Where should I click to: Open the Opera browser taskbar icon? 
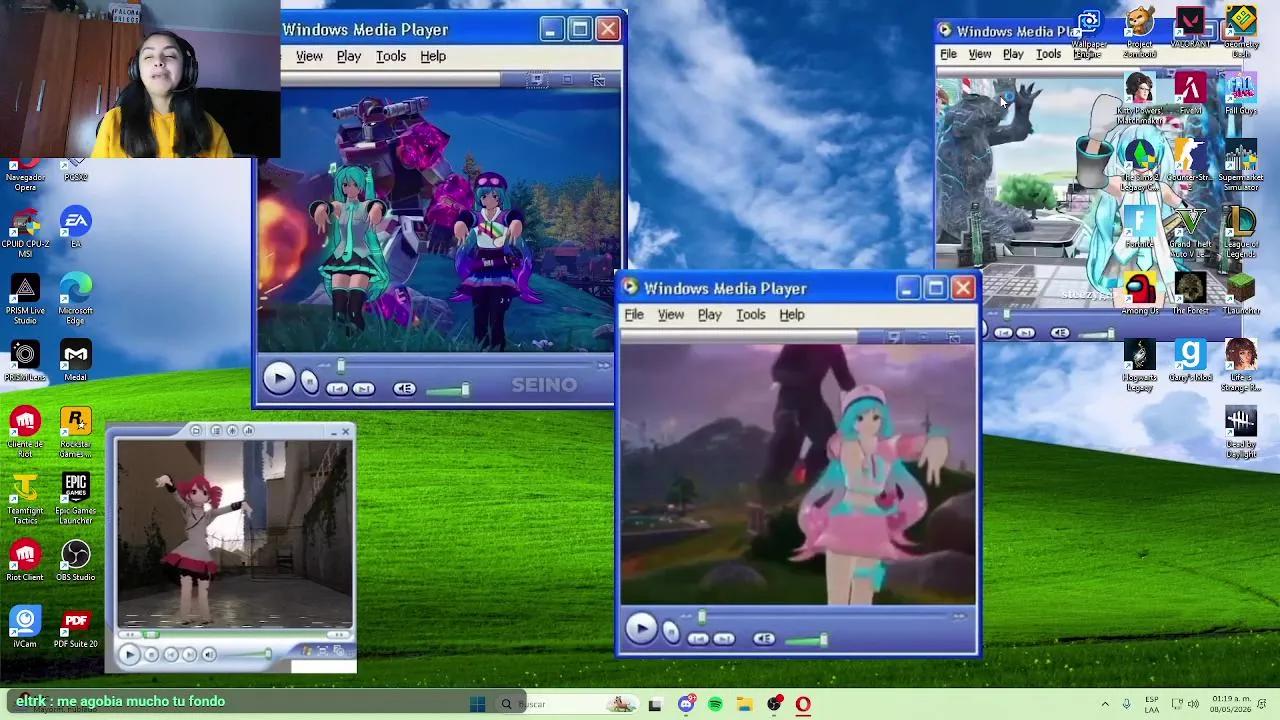point(803,704)
